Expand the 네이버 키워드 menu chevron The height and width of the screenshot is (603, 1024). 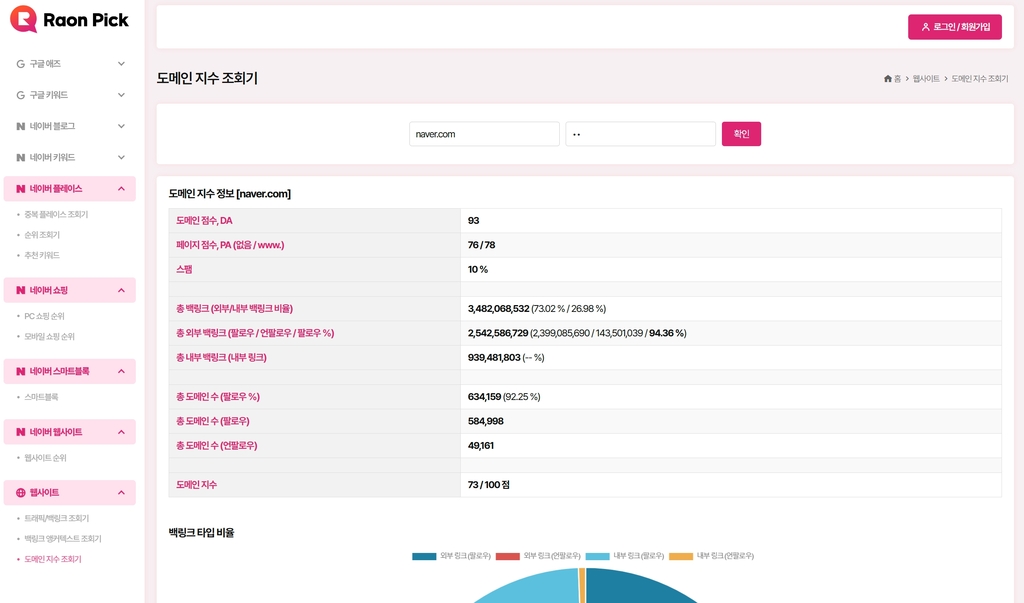[121, 157]
